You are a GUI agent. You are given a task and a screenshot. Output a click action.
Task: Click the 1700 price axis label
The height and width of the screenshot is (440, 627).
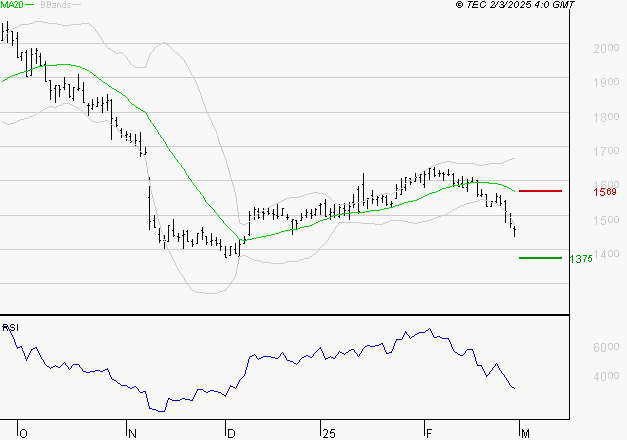[x=606, y=151]
